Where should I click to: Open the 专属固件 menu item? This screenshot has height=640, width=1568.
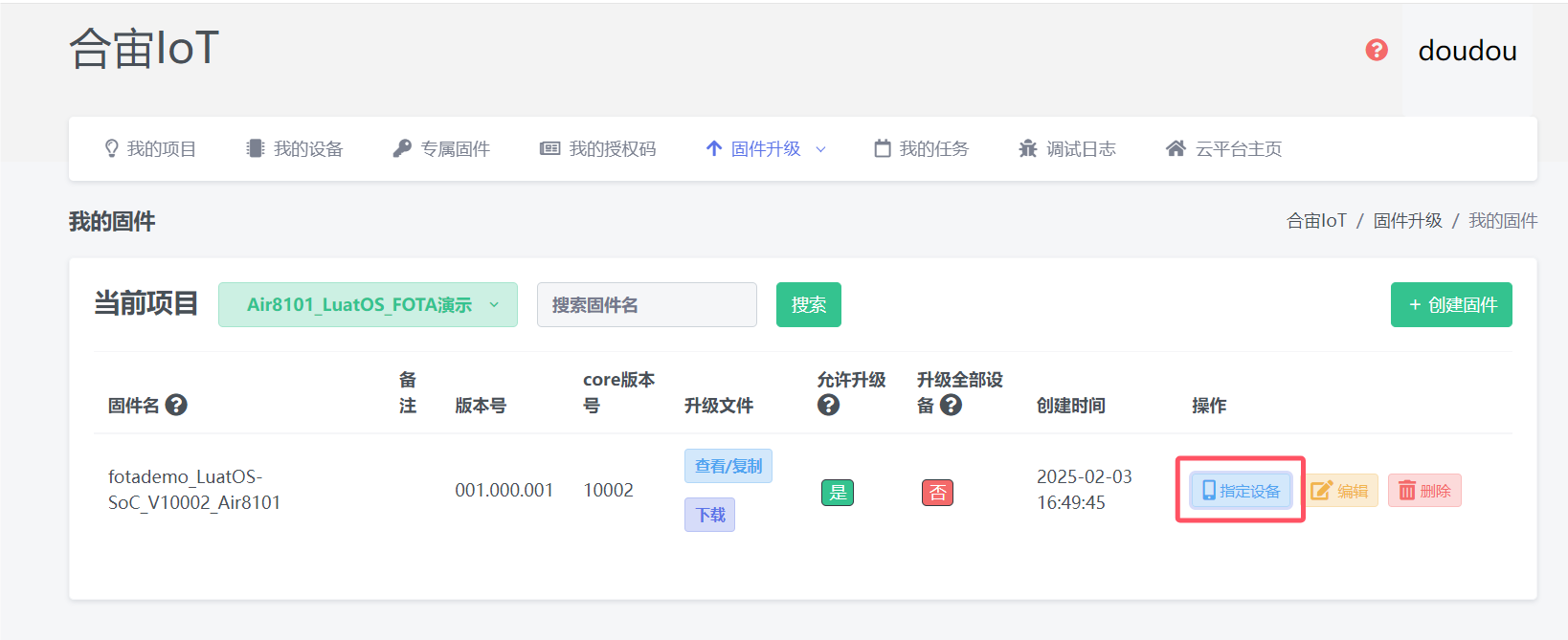coord(441,148)
